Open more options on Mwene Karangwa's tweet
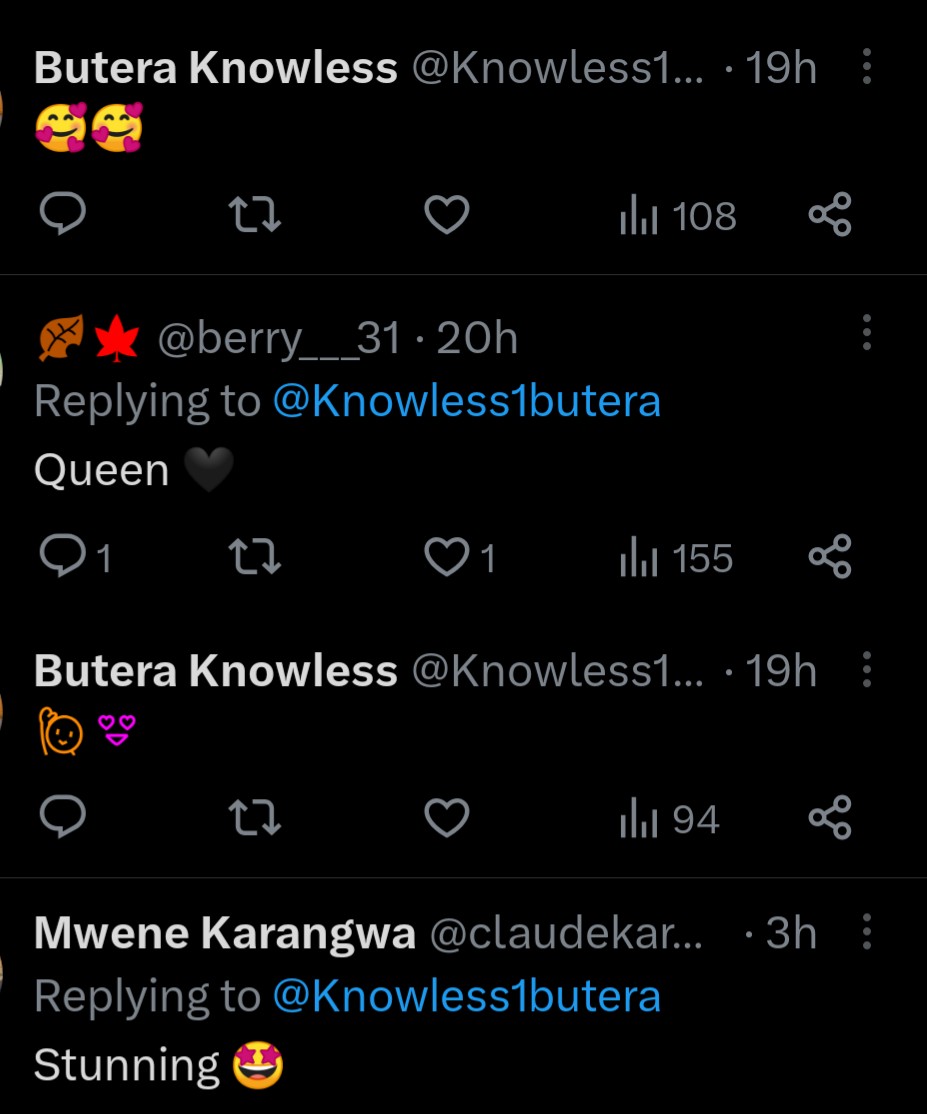The height and width of the screenshot is (1114, 927). click(866, 932)
